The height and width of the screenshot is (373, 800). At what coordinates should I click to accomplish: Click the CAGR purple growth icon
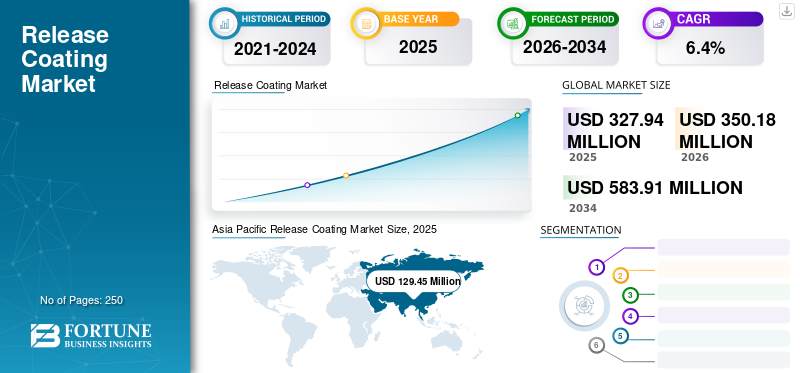click(x=658, y=22)
